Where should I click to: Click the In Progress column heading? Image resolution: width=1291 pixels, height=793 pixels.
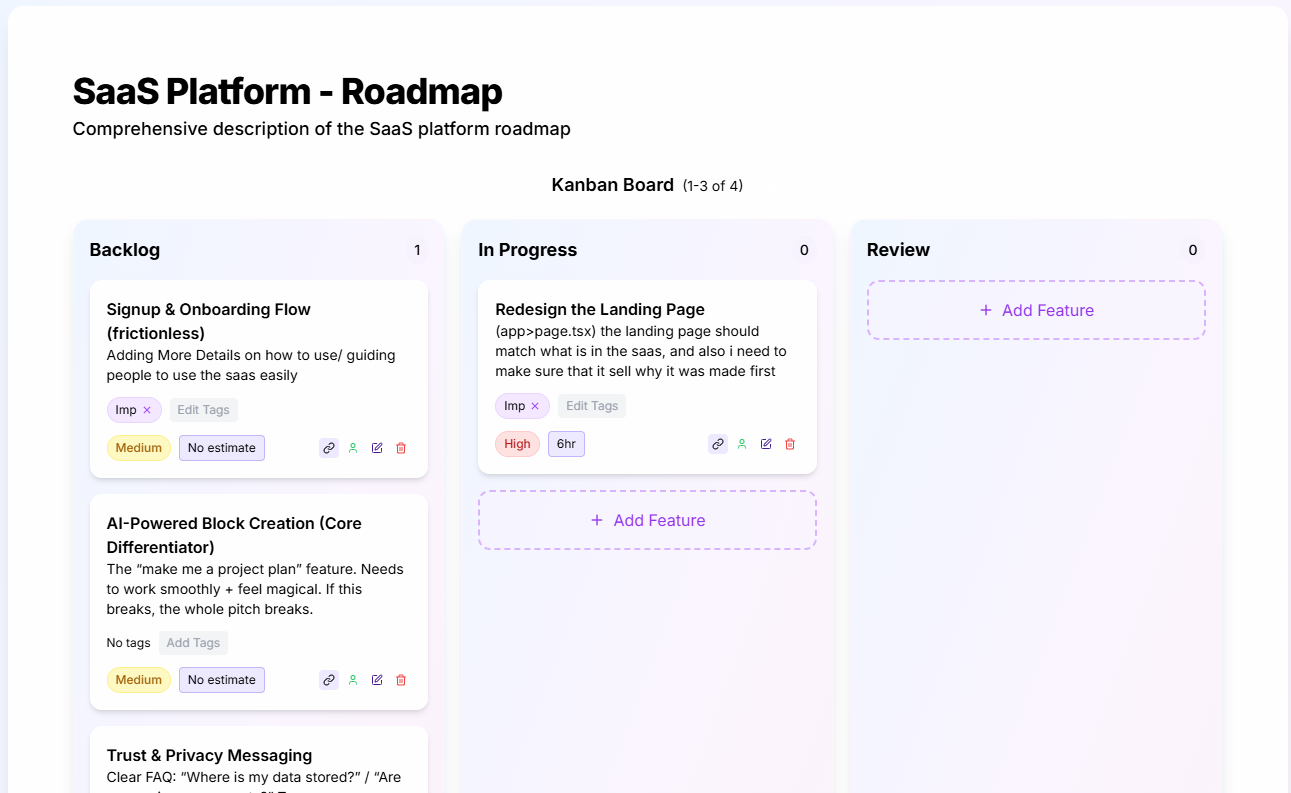click(x=528, y=250)
